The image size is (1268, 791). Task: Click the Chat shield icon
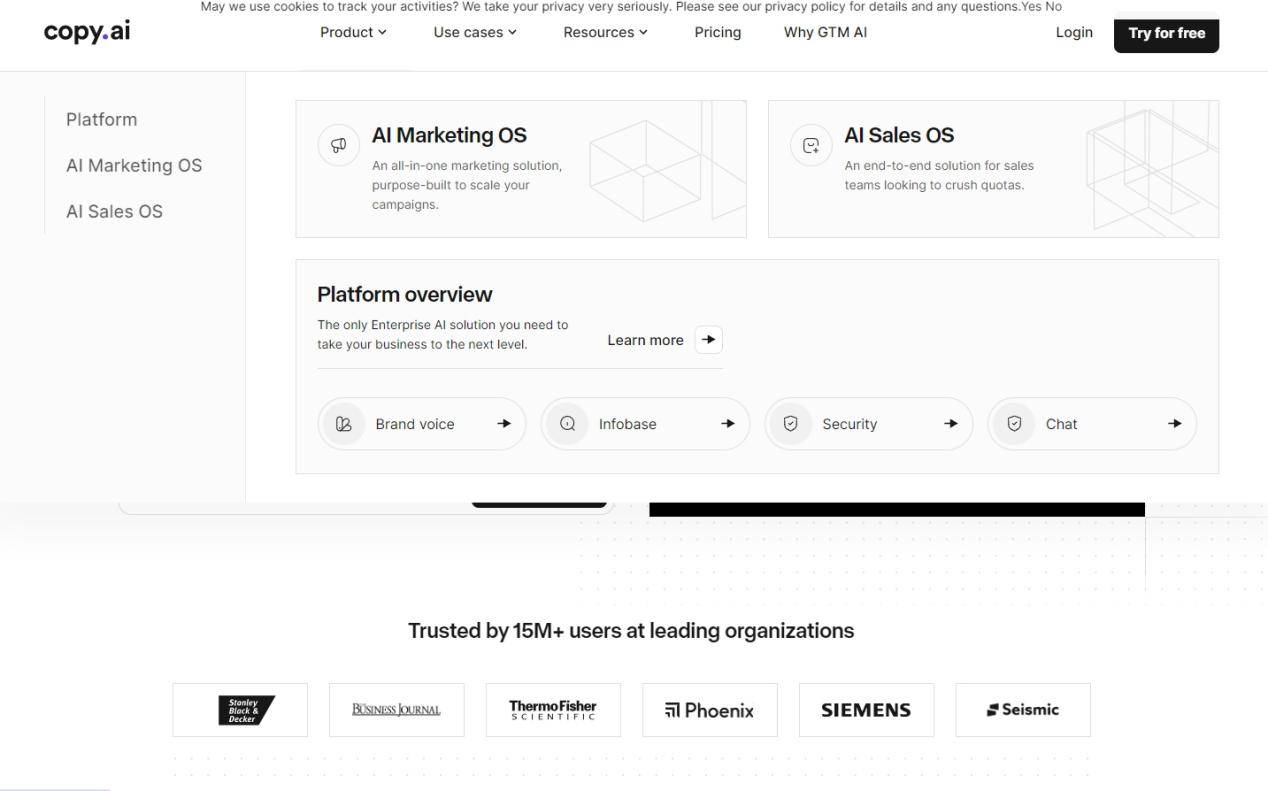(1015, 424)
